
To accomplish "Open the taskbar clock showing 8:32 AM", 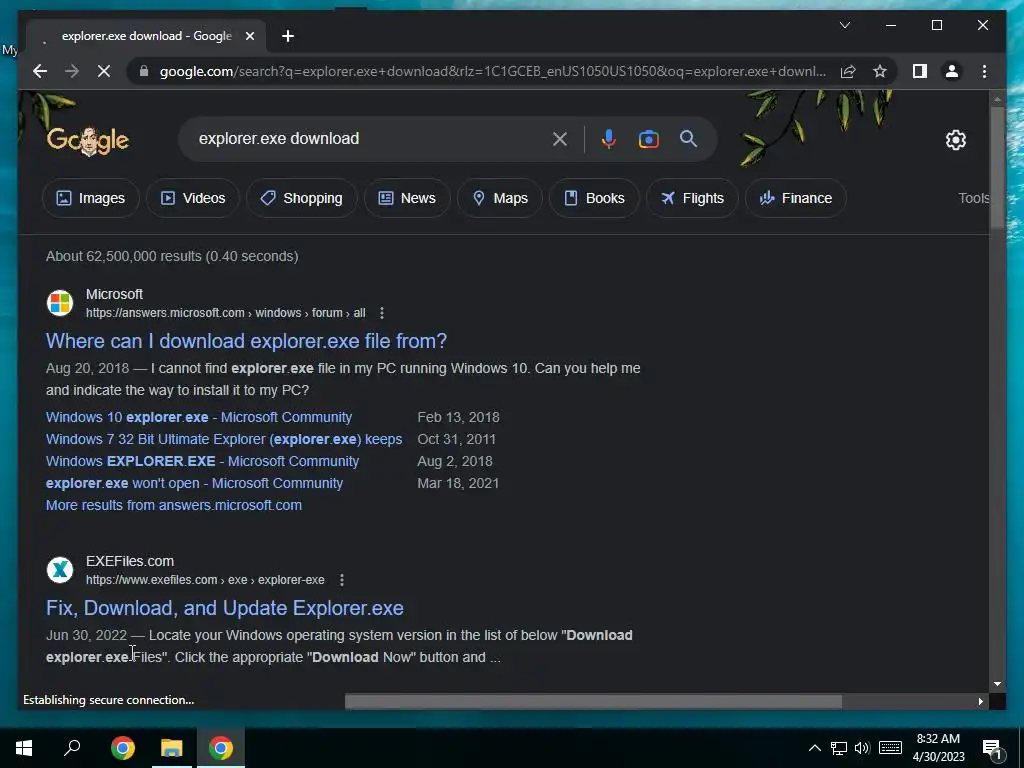I will [938, 748].
